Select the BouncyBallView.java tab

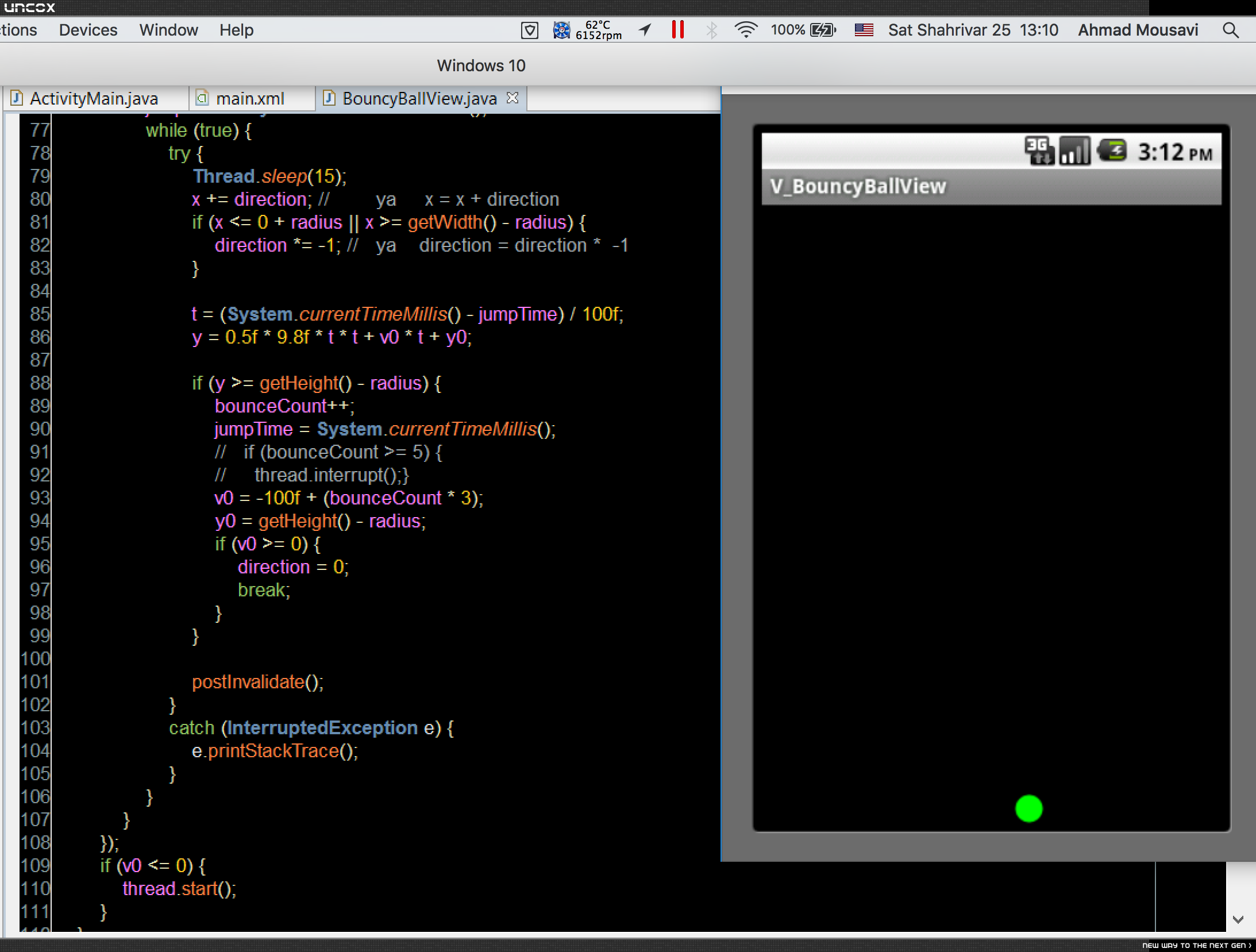pos(419,99)
